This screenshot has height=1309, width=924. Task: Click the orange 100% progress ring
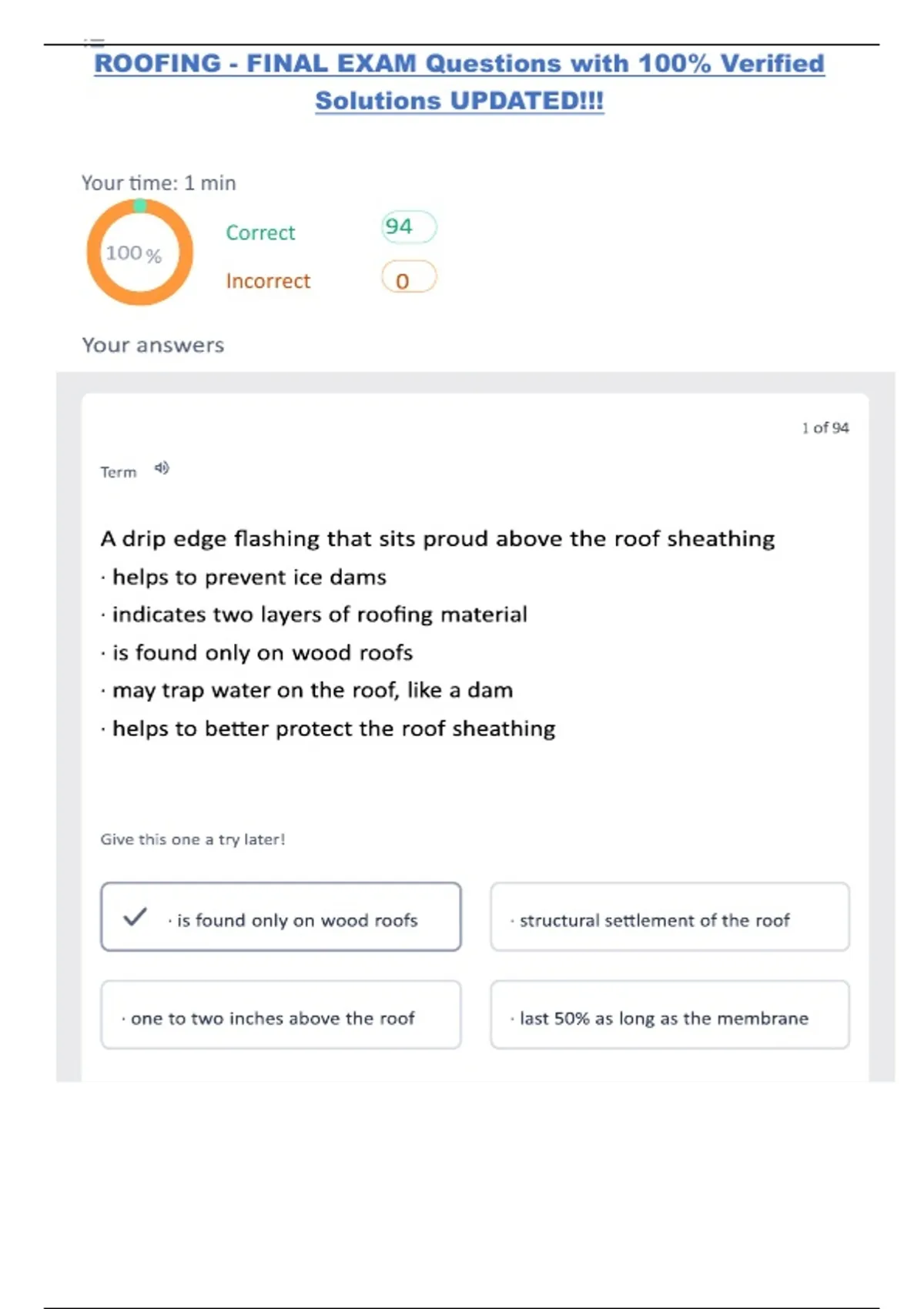(x=139, y=253)
